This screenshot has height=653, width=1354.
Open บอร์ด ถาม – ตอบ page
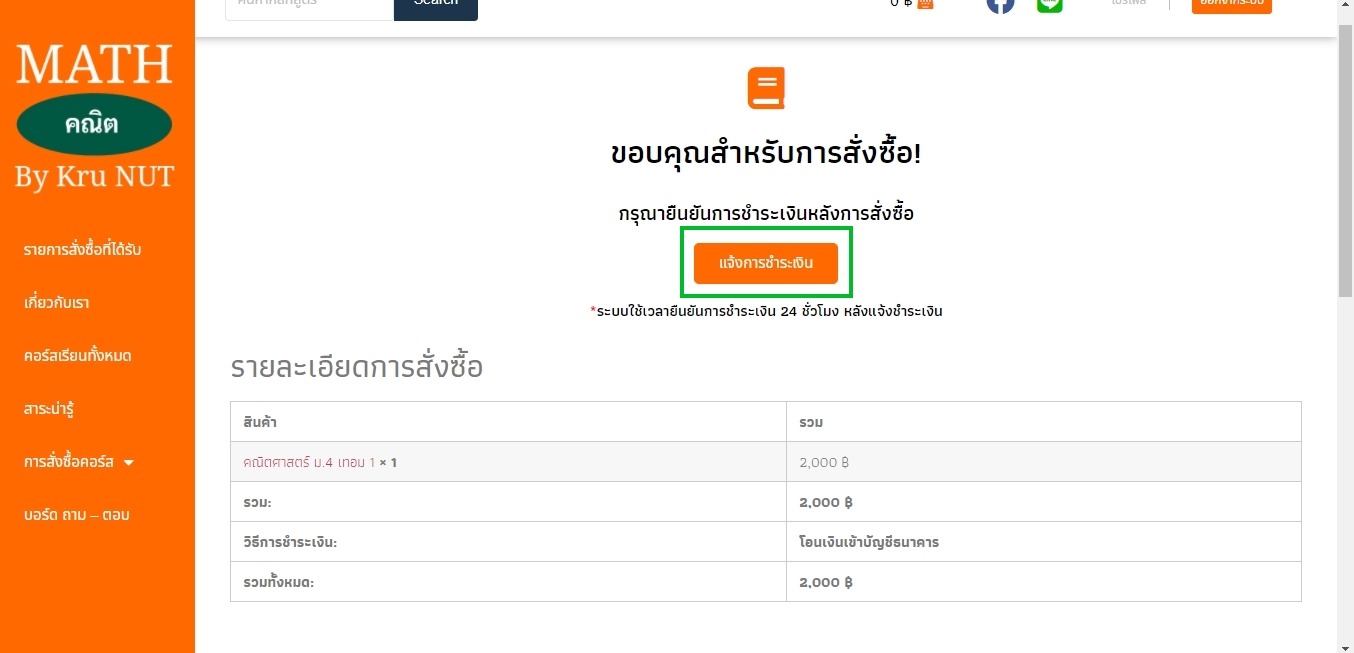(77, 515)
